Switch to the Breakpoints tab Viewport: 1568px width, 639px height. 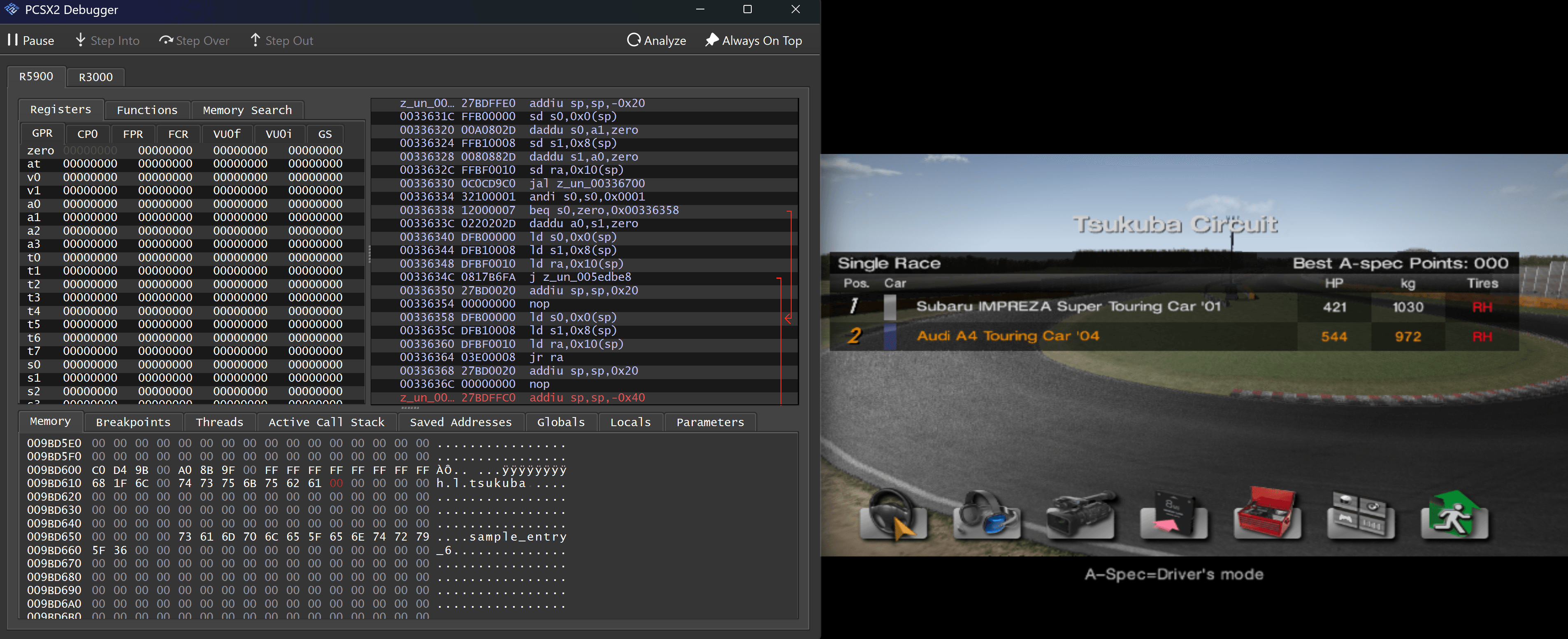coord(133,422)
